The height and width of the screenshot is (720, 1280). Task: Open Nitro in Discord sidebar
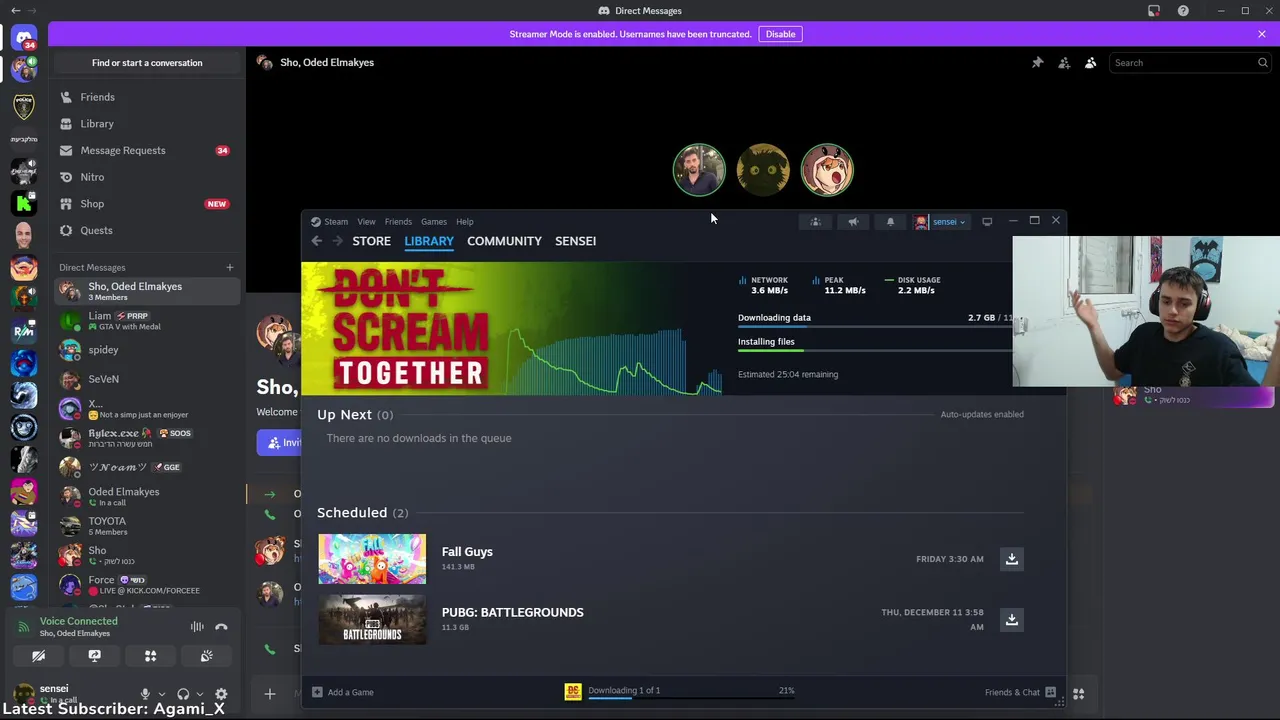pos(147,177)
